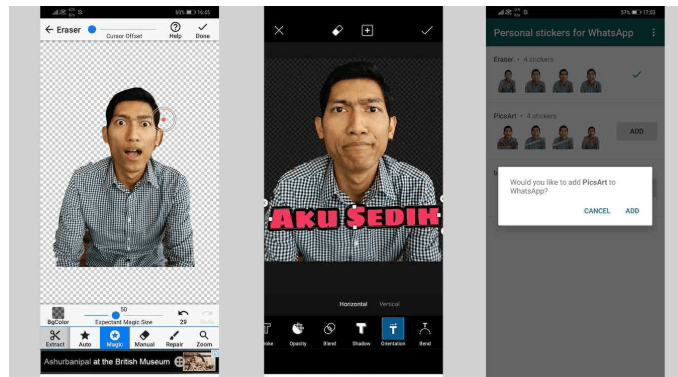
Task: Confirm edit with PicsArt checkmark
Action: click(427, 30)
